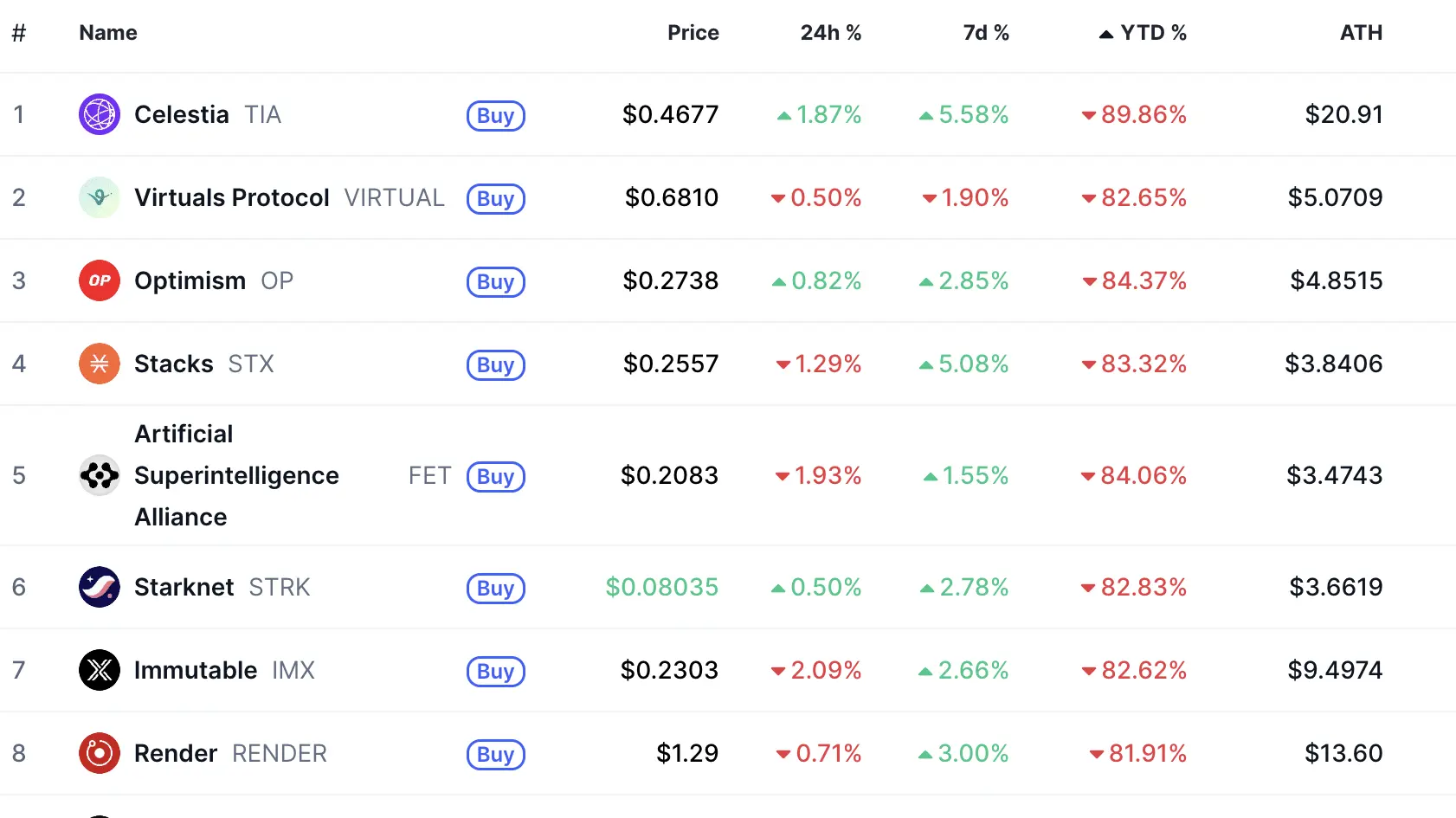The image size is (1456, 818).
Task: Open the Immutable coin name link
Action: point(196,670)
